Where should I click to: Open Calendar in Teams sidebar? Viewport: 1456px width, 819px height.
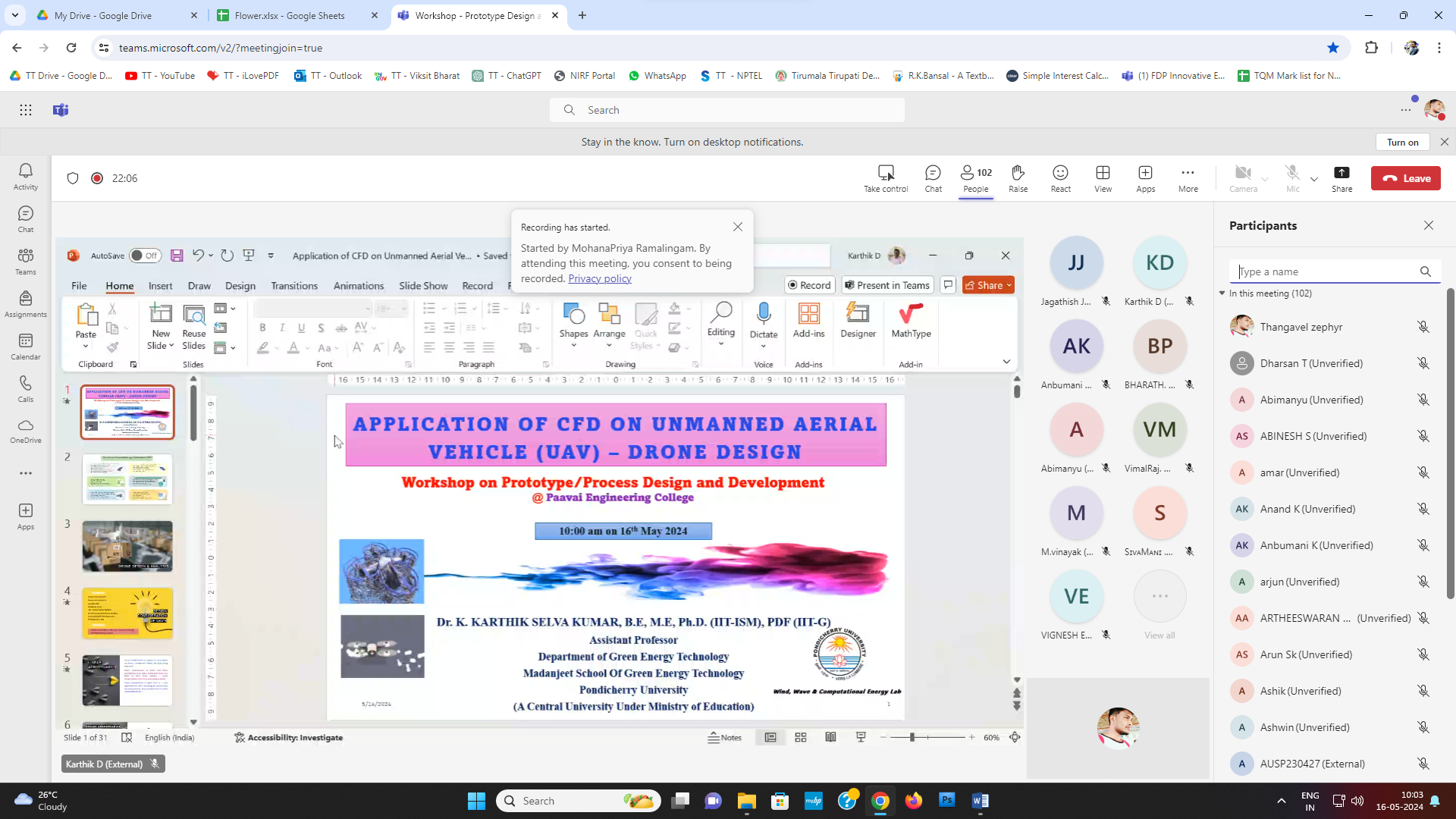[x=26, y=347]
